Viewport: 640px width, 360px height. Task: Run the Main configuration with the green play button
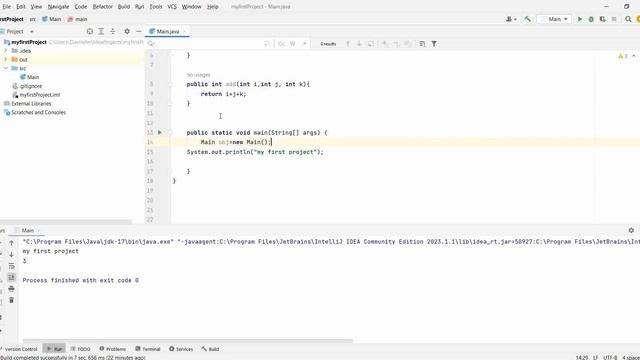click(x=580, y=19)
